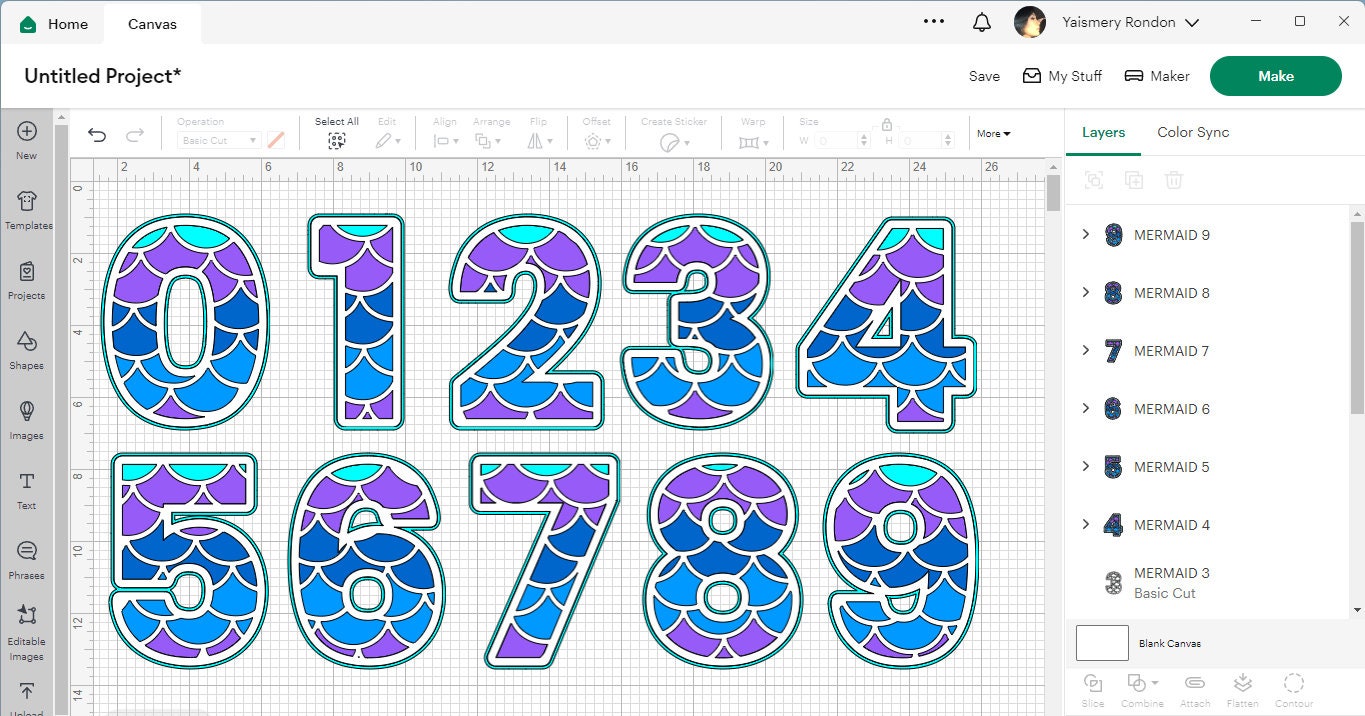Select the MERMAID 3 layer row

(x=1207, y=582)
